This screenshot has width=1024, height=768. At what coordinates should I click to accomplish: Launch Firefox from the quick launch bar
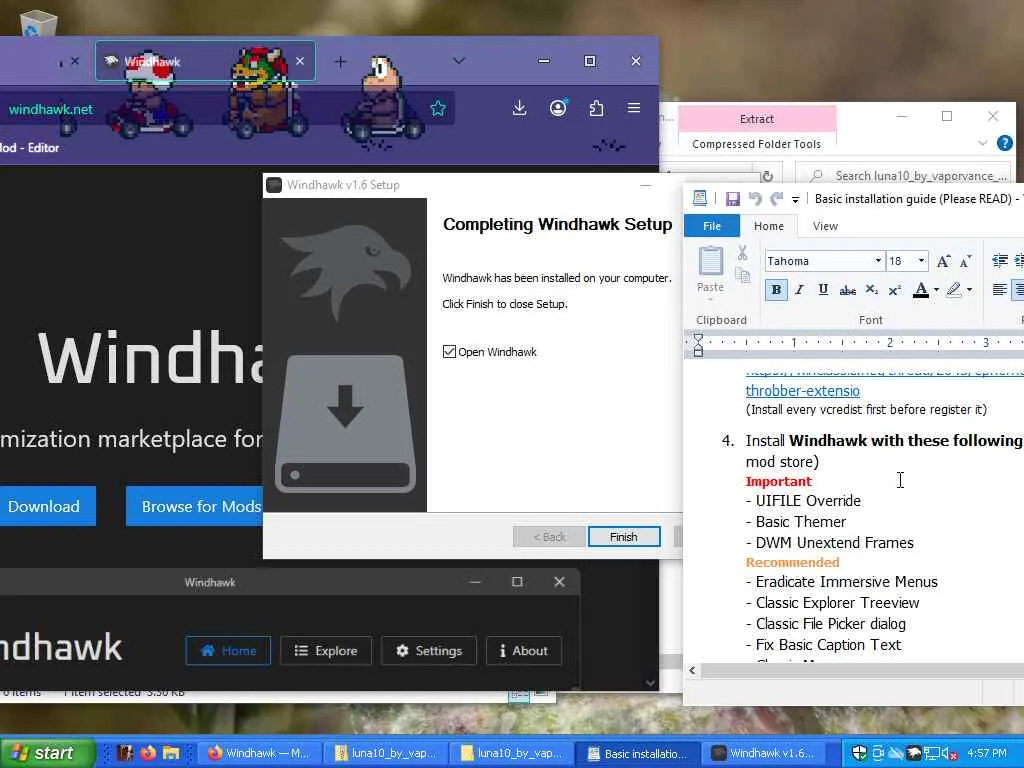click(x=148, y=753)
